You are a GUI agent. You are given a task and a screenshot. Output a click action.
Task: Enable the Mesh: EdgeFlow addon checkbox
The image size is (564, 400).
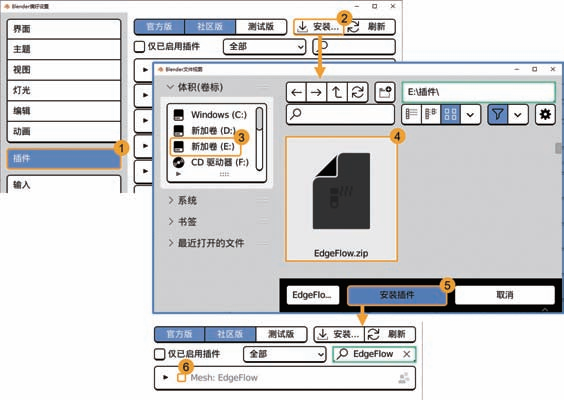point(182,378)
